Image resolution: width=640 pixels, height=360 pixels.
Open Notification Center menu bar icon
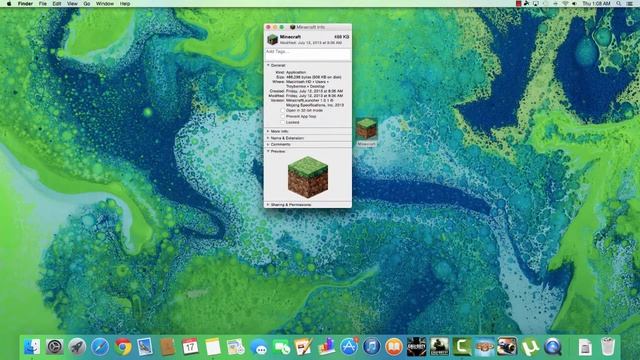click(630, 3)
